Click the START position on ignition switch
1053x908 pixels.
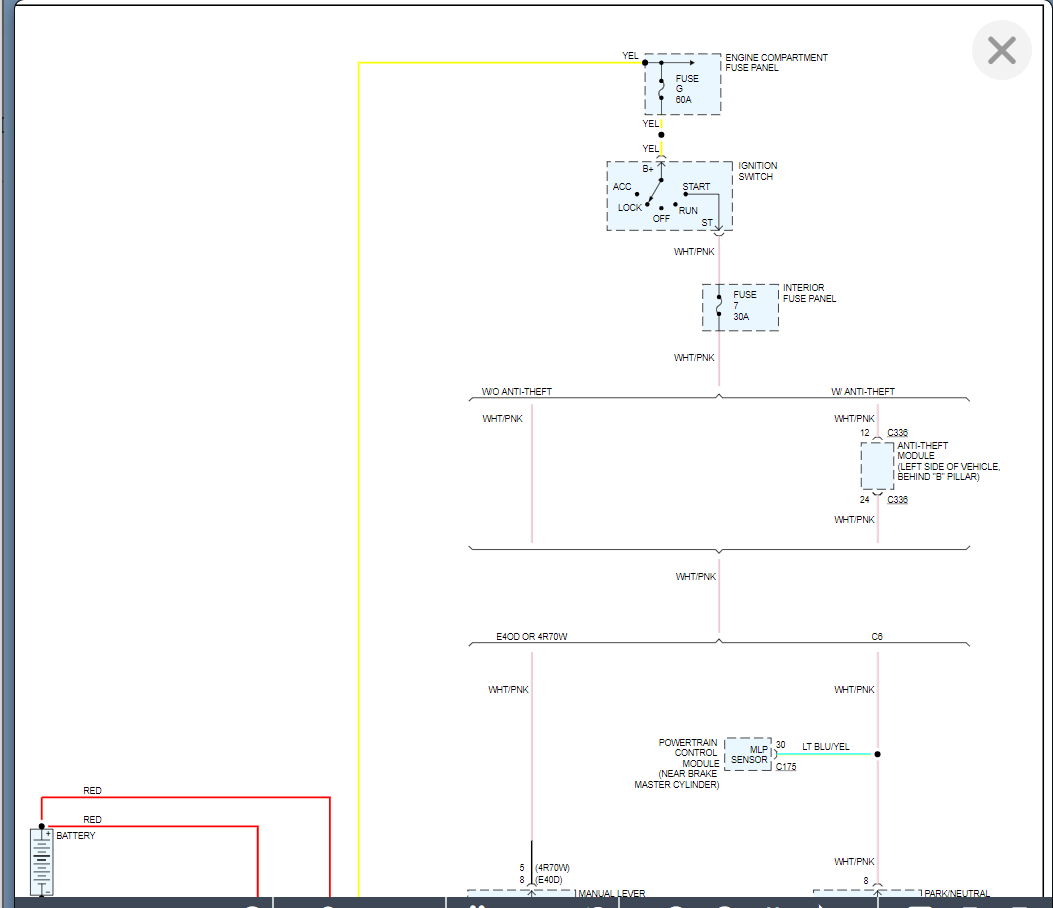tap(696, 187)
